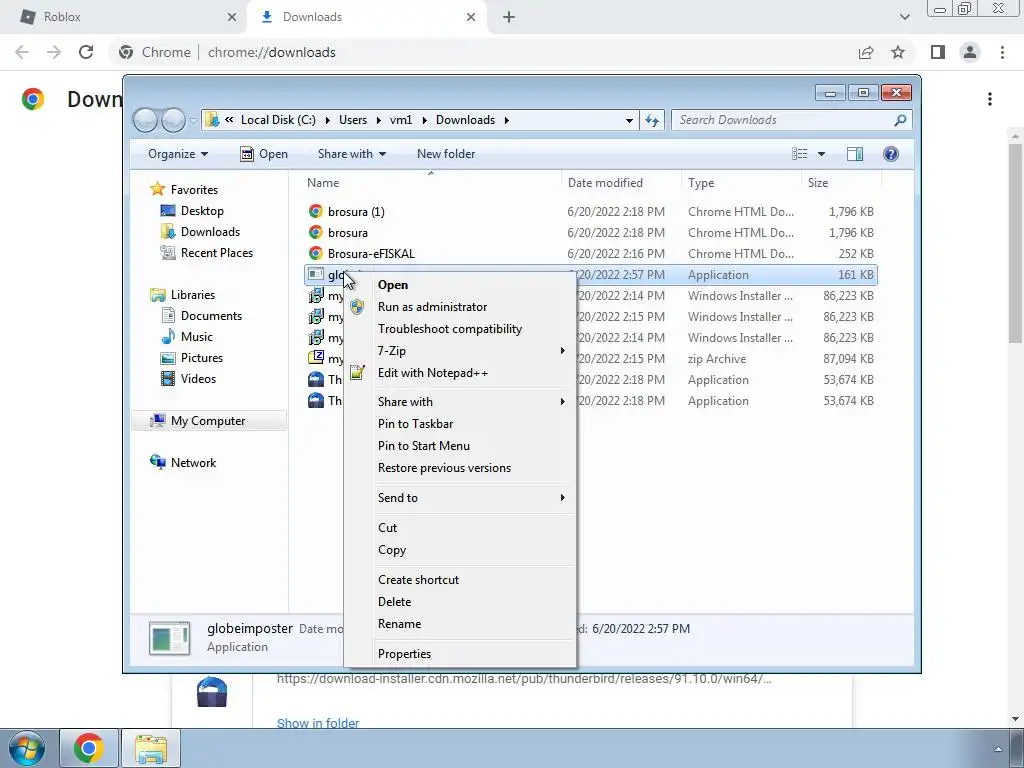Viewport: 1024px width, 768px height.
Task: Open the Videos library
Action: click(x=198, y=379)
